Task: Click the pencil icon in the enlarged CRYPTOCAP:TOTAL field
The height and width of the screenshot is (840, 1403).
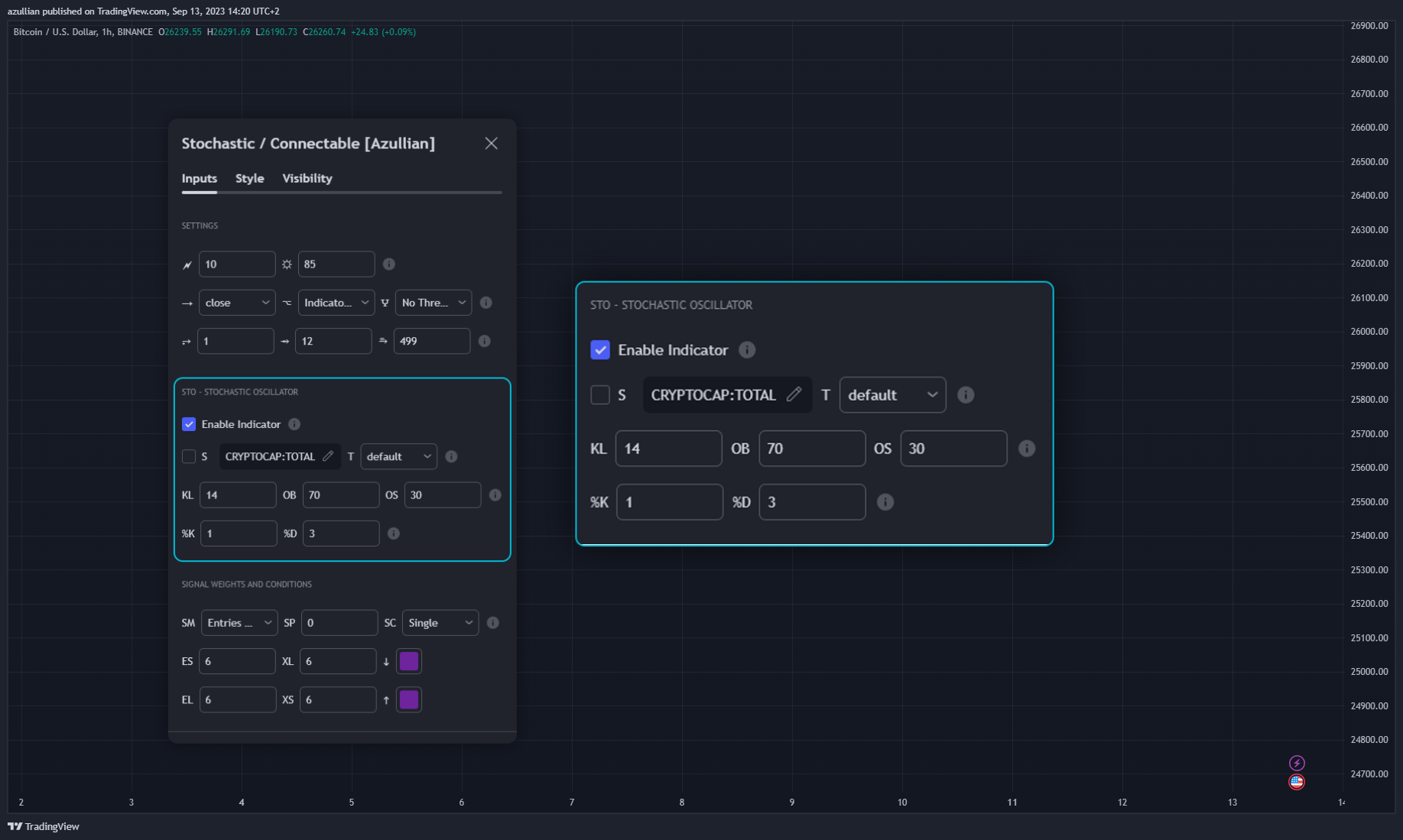Action: (794, 394)
